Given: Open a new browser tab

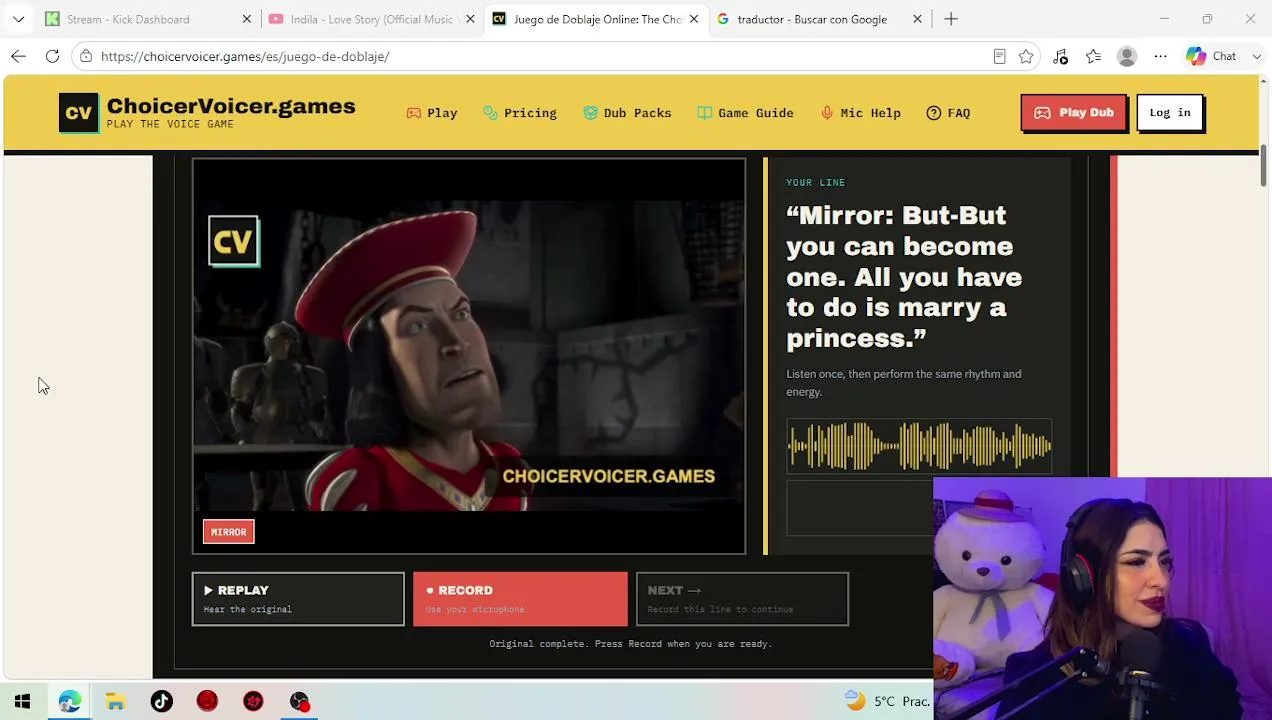Looking at the screenshot, I should click(951, 19).
